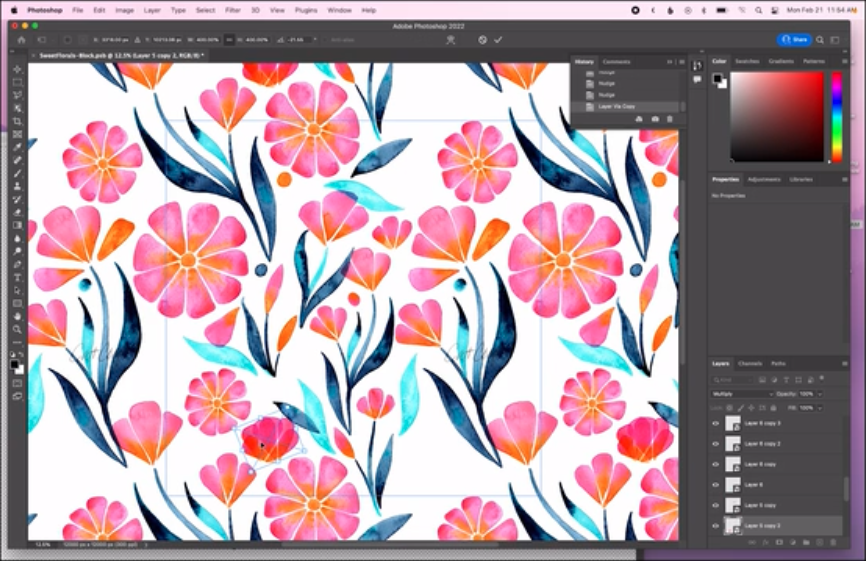
Task: Click the Home icon in options bar
Action: [21, 40]
